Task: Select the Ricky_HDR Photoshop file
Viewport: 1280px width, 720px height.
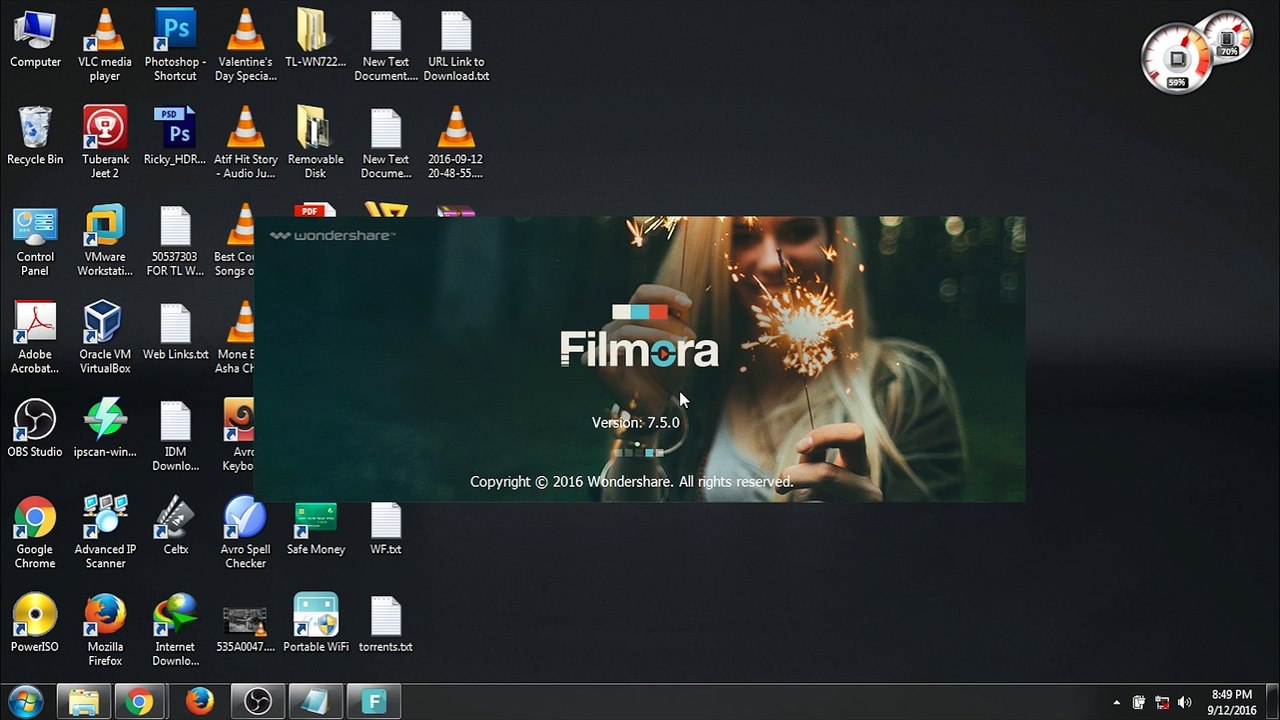Action: point(175,137)
